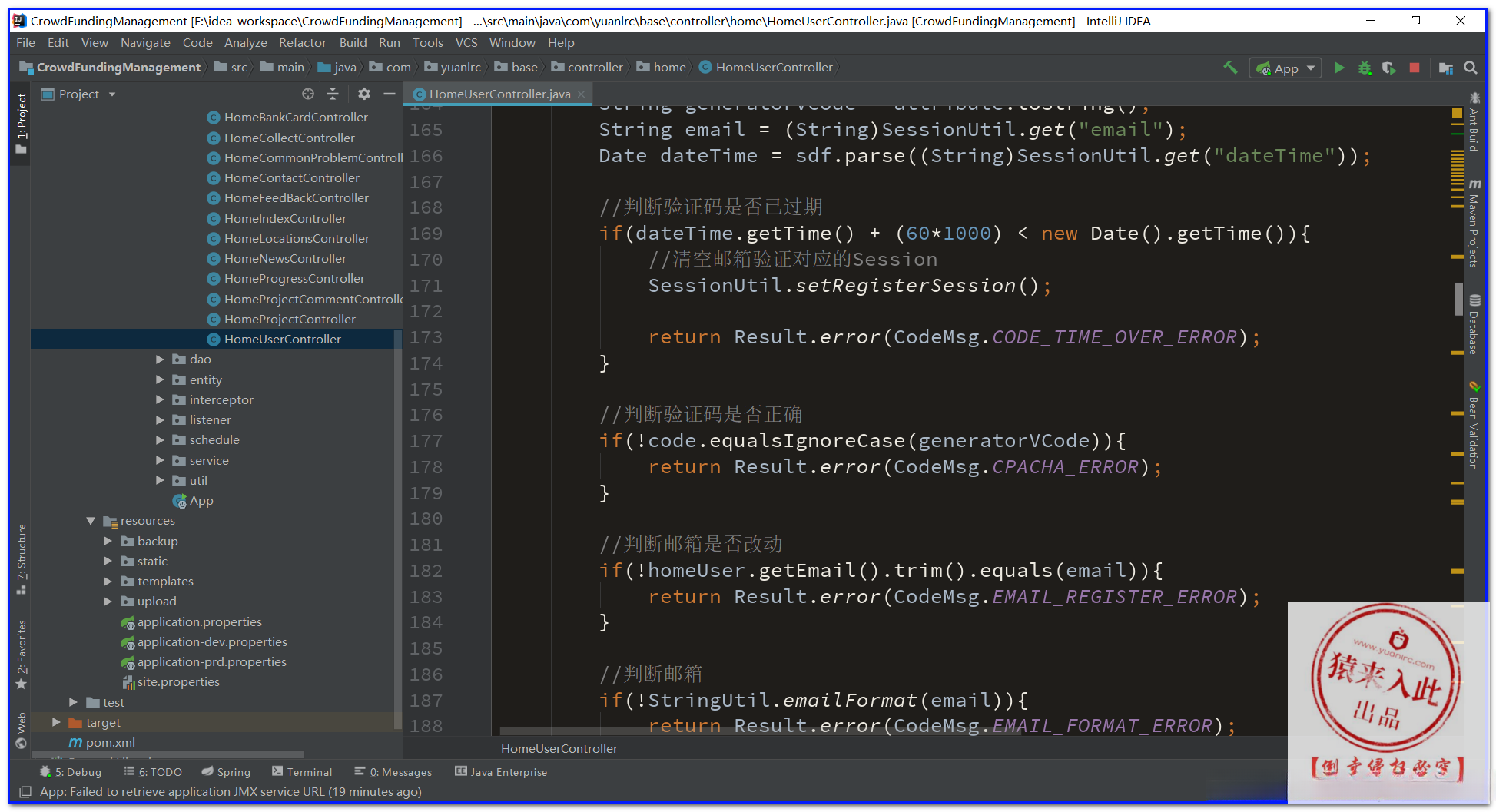This screenshot has width=1496, height=812.
Task: Run the App with the green play icon
Action: point(1339,68)
